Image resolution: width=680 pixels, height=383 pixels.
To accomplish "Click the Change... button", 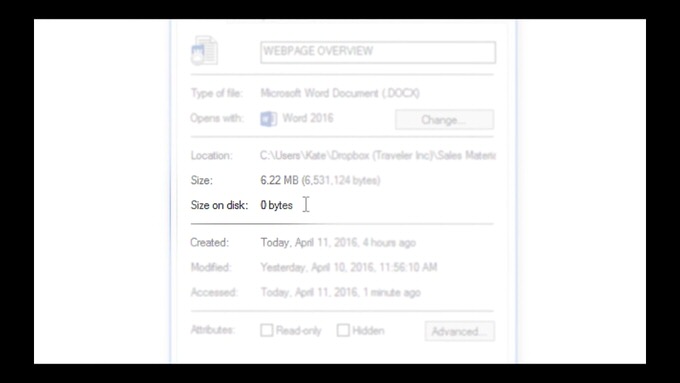I will click(444, 119).
